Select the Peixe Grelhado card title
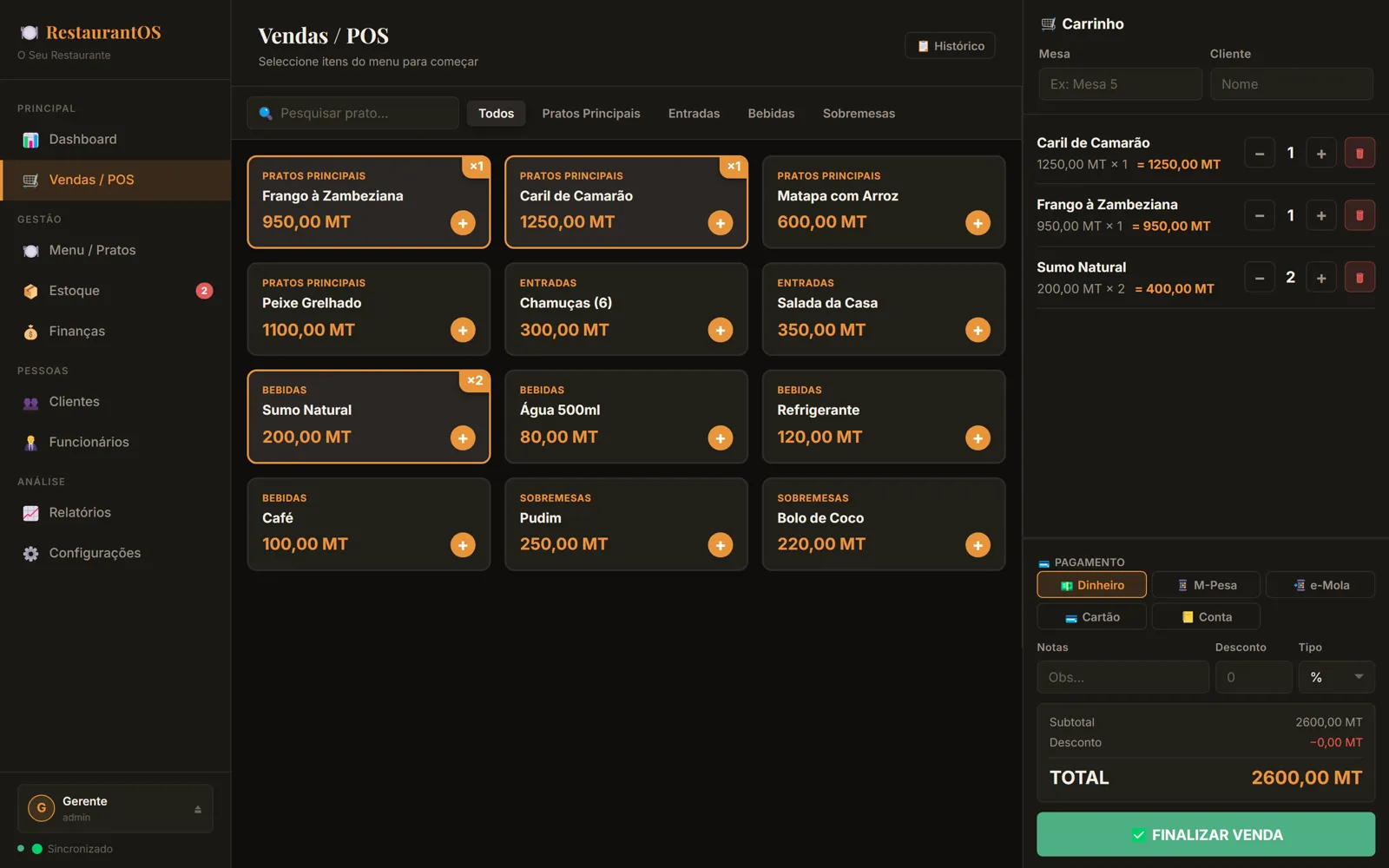This screenshot has height=868, width=1389. pyautogui.click(x=312, y=303)
